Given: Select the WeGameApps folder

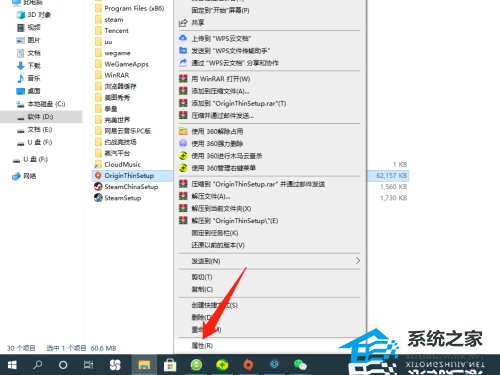Looking at the screenshot, I should point(122,64).
